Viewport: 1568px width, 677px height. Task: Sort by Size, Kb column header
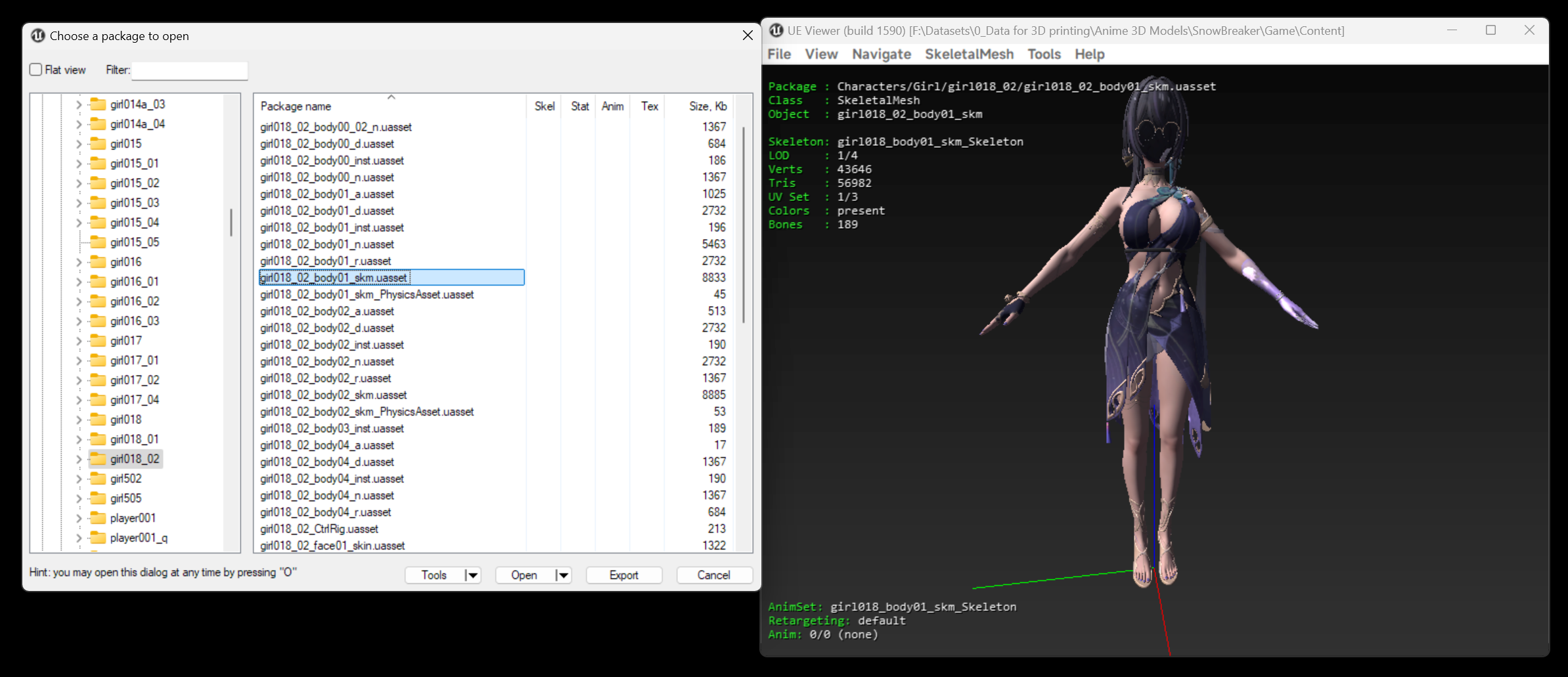[700, 106]
